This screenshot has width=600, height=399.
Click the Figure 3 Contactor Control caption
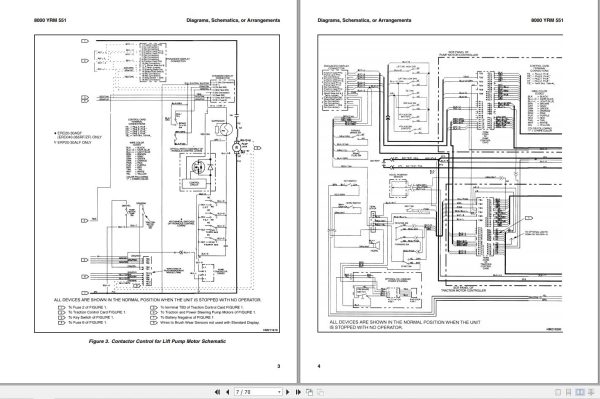pyautogui.click(x=157, y=341)
